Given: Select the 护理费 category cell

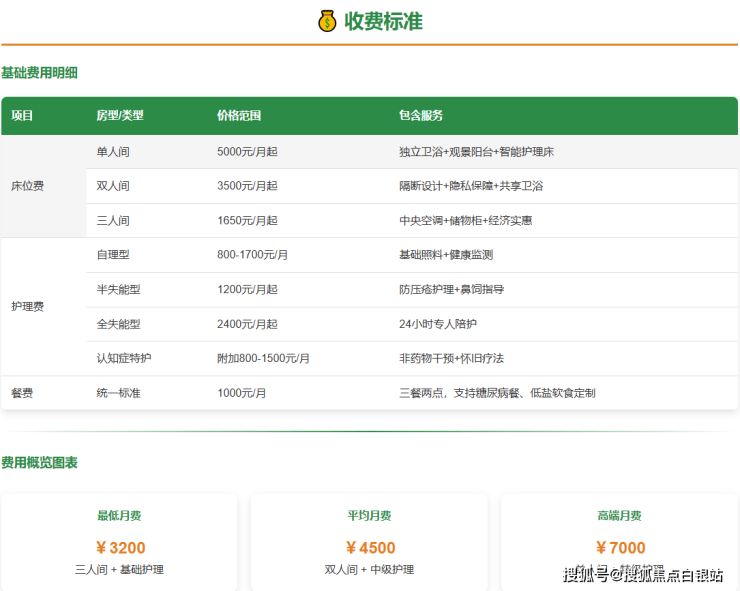Looking at the screenshot, I should [27, 307].
